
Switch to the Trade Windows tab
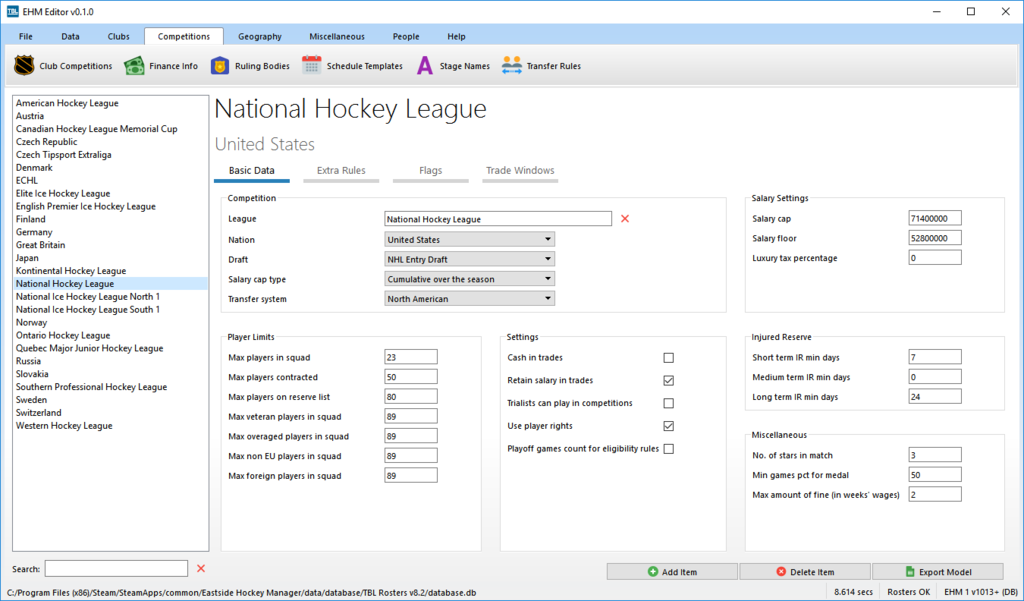(520, 171)
